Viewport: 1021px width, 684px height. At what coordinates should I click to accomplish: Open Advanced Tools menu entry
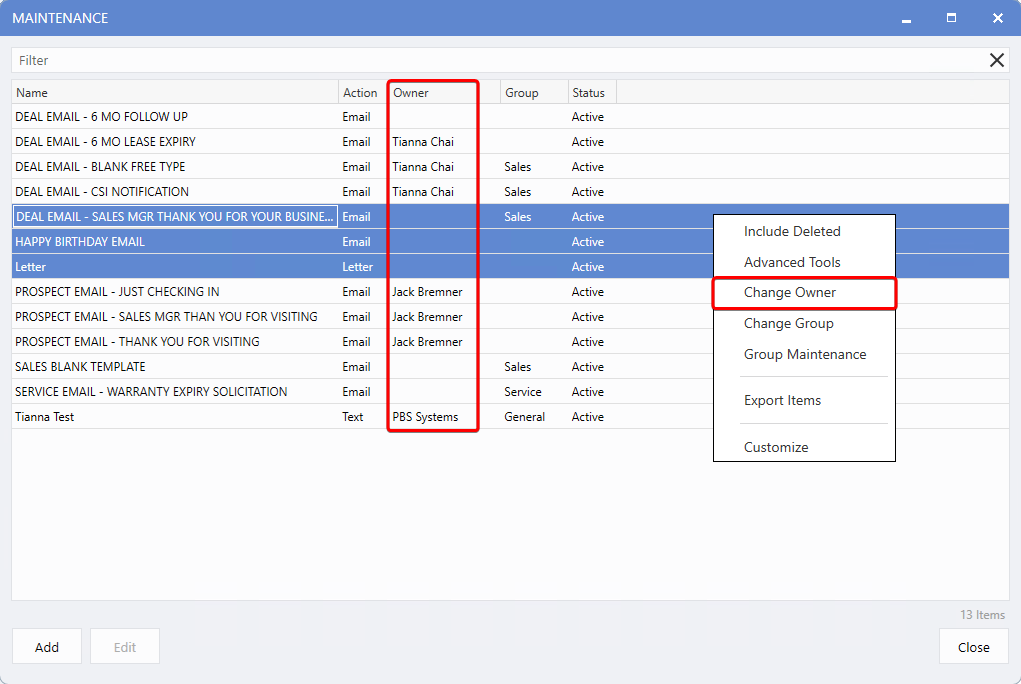(792, 262)
